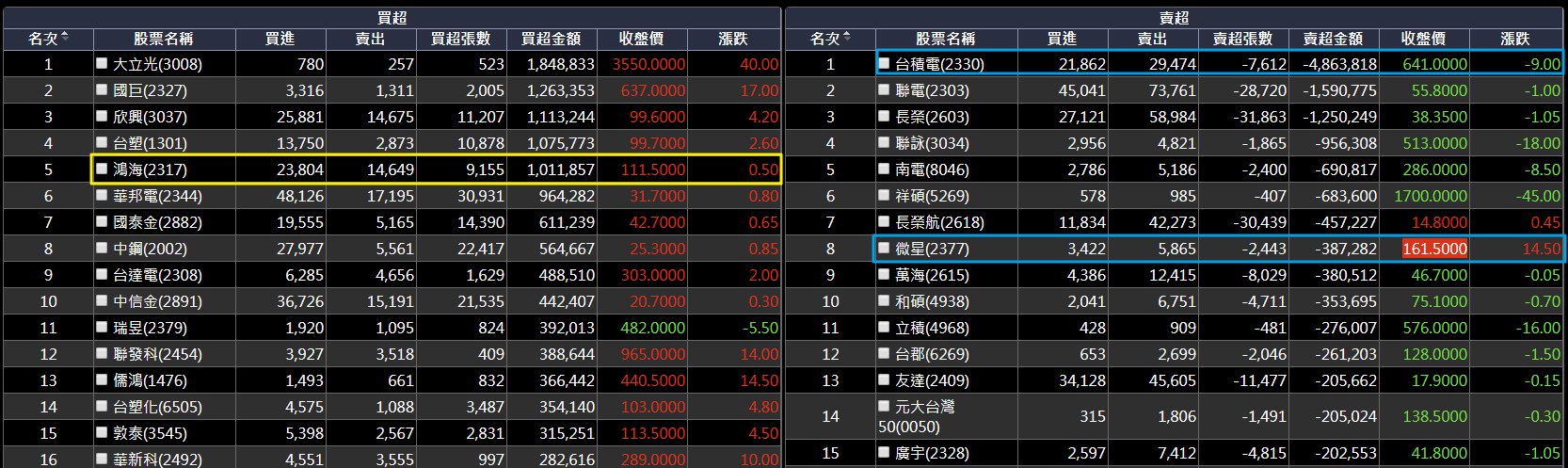Sort by 賣超張數 column header

coord(1243,39)
